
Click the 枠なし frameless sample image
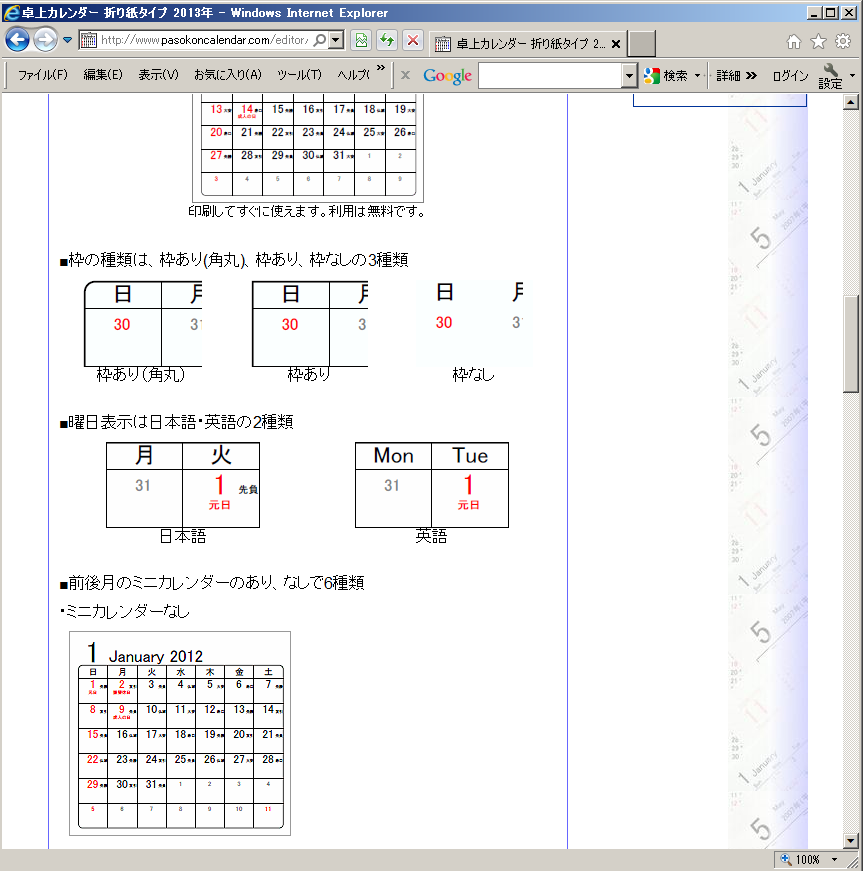(475, 323)
